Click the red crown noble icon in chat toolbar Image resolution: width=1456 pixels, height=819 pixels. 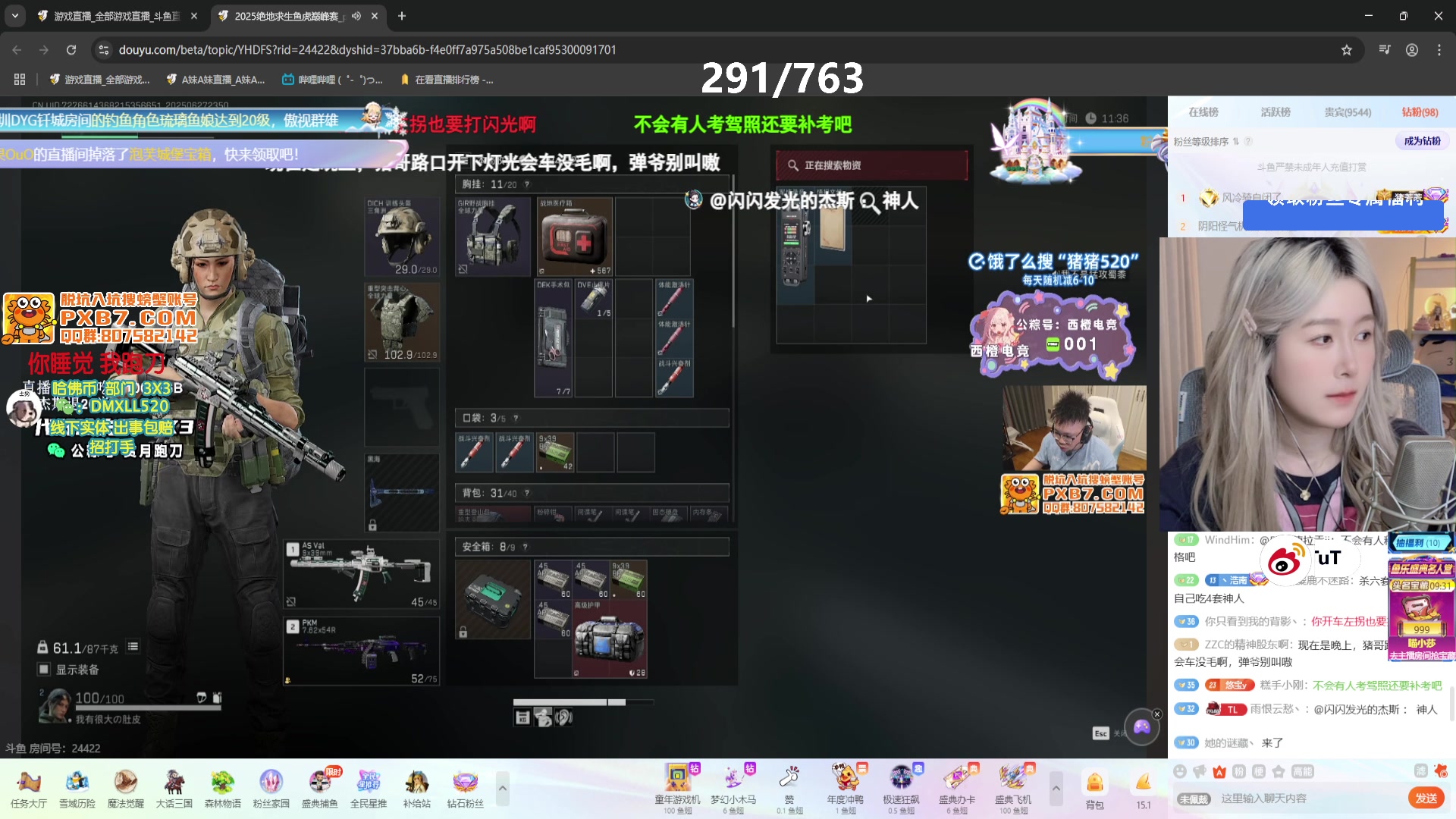tap(1219, 772)
